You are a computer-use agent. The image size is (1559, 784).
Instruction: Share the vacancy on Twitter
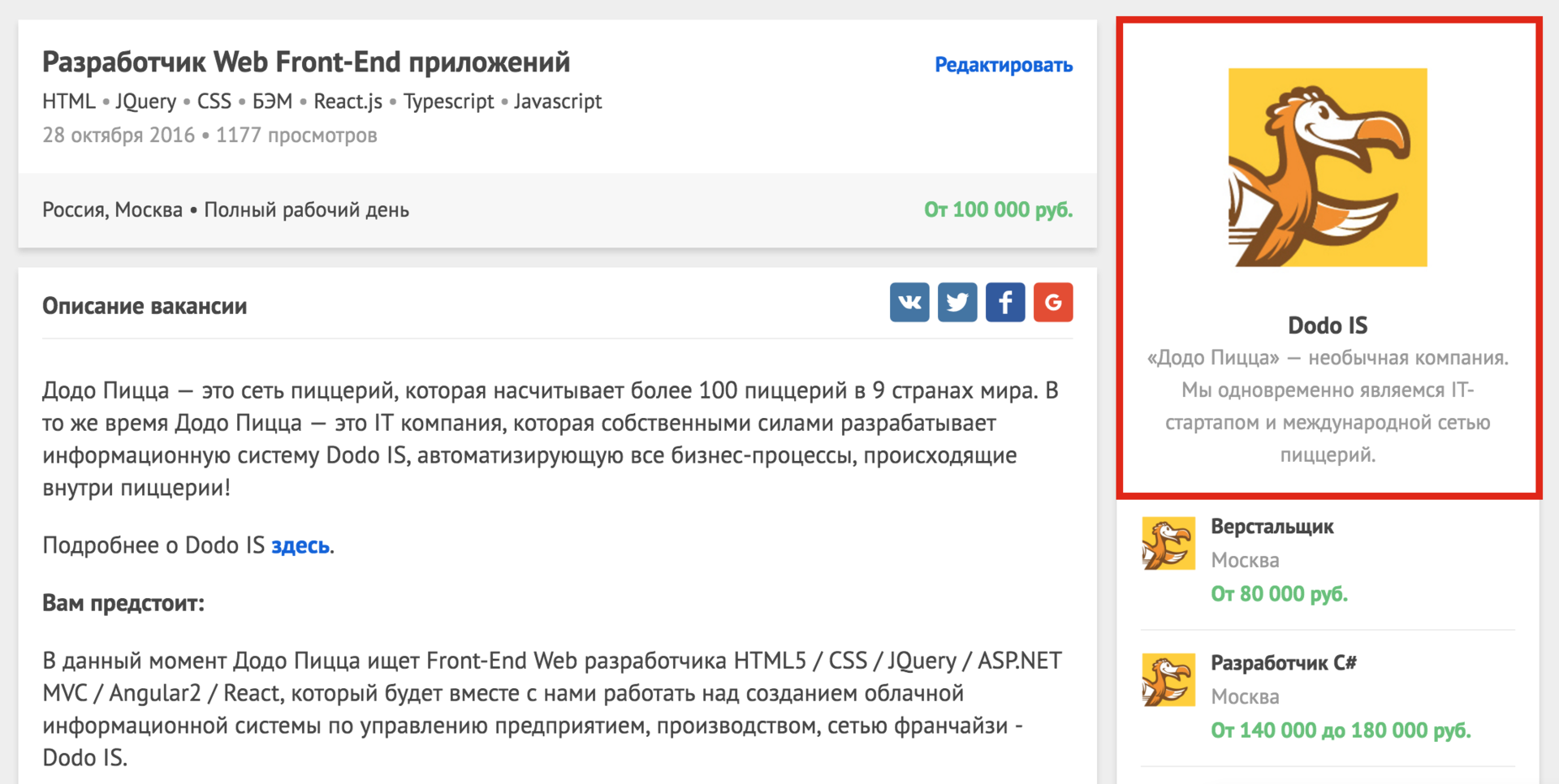[957, 302]
